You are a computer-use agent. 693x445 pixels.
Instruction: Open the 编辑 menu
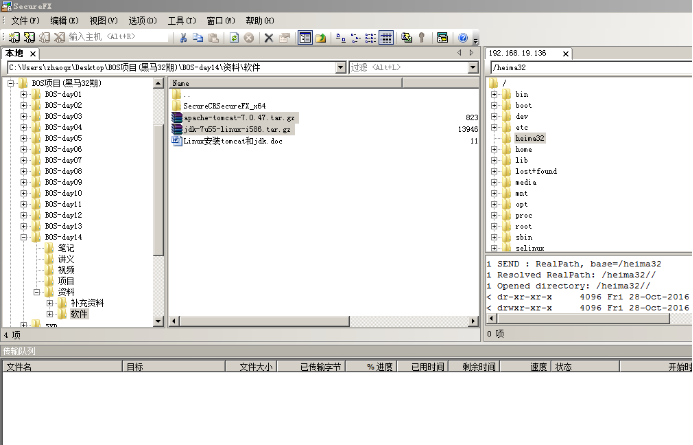[x=64, y=20]
